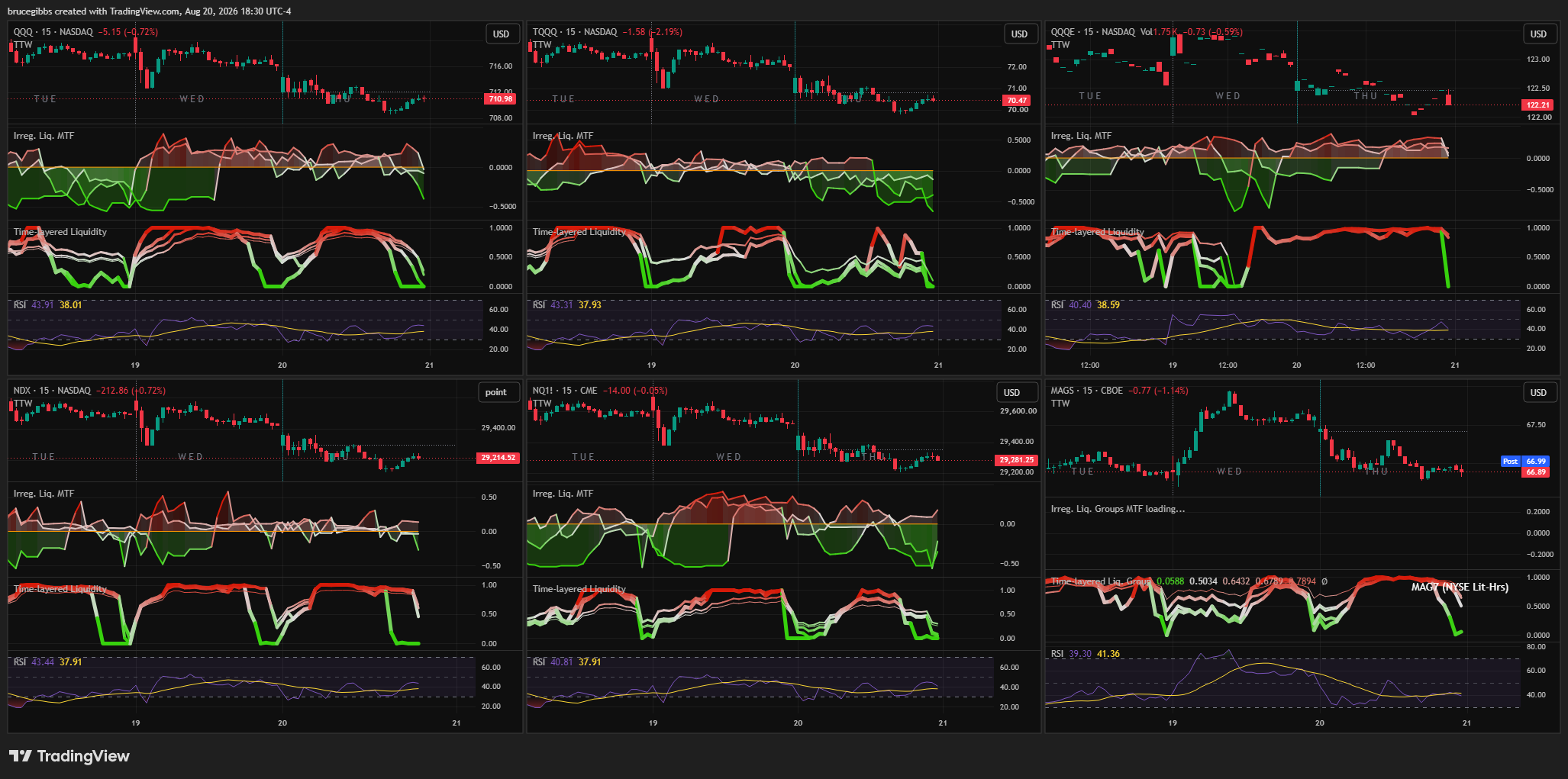Click the -0.77 (-1.14%) change on MAGS
Image resolution: width=1568 pixels, height=779 pixels.
click(x=1158, y=391)
